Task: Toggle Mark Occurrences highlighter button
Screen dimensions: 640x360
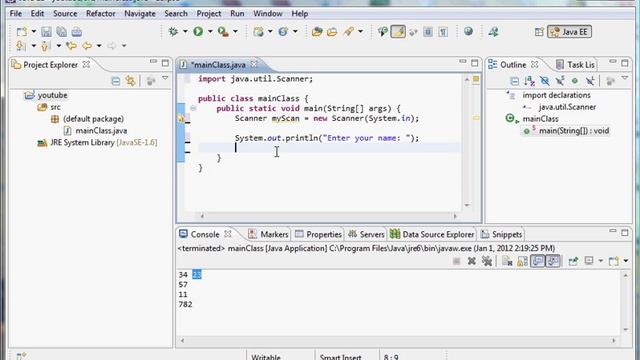Action: tap(398, 31)
